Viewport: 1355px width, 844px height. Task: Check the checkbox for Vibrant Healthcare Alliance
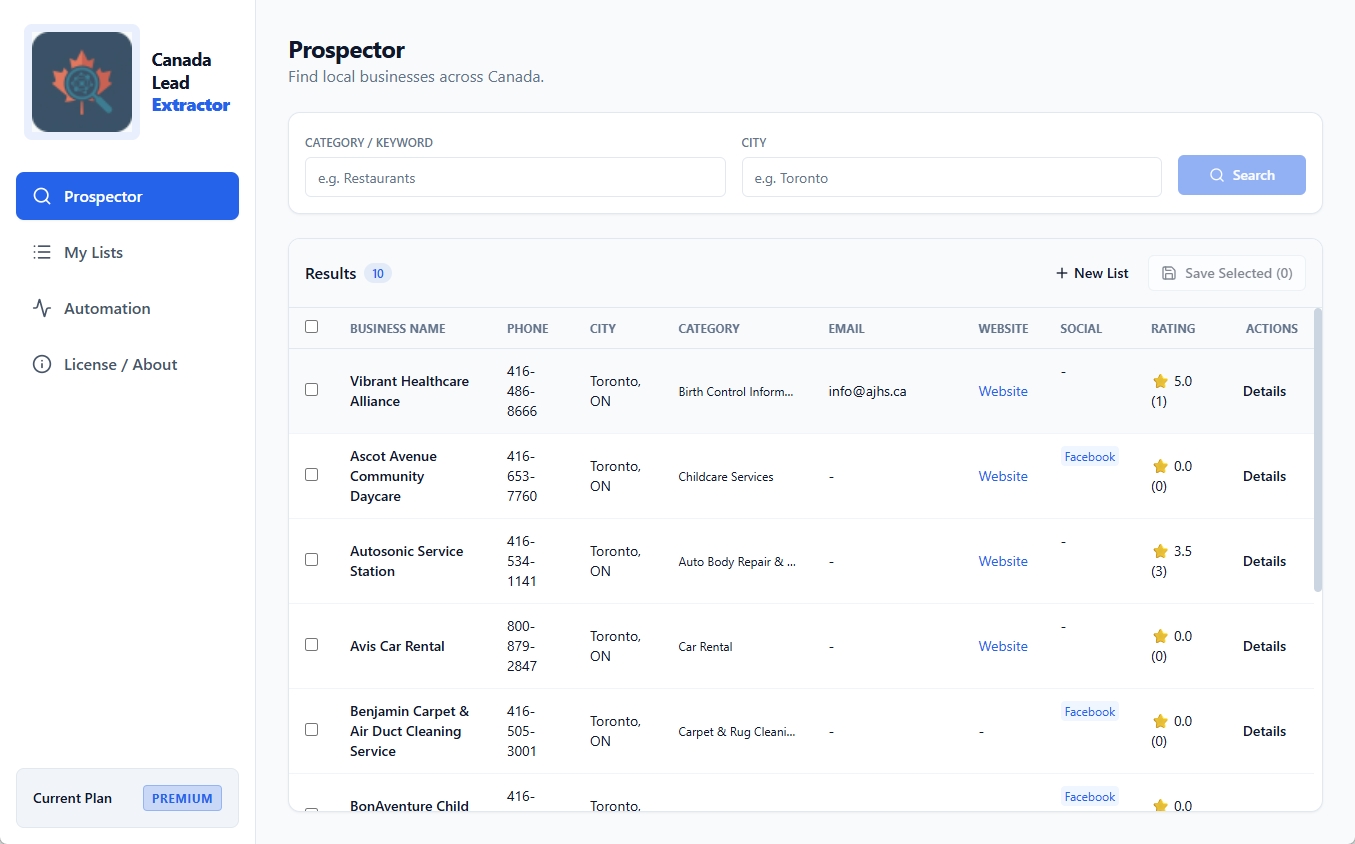[x=311, y=390]
